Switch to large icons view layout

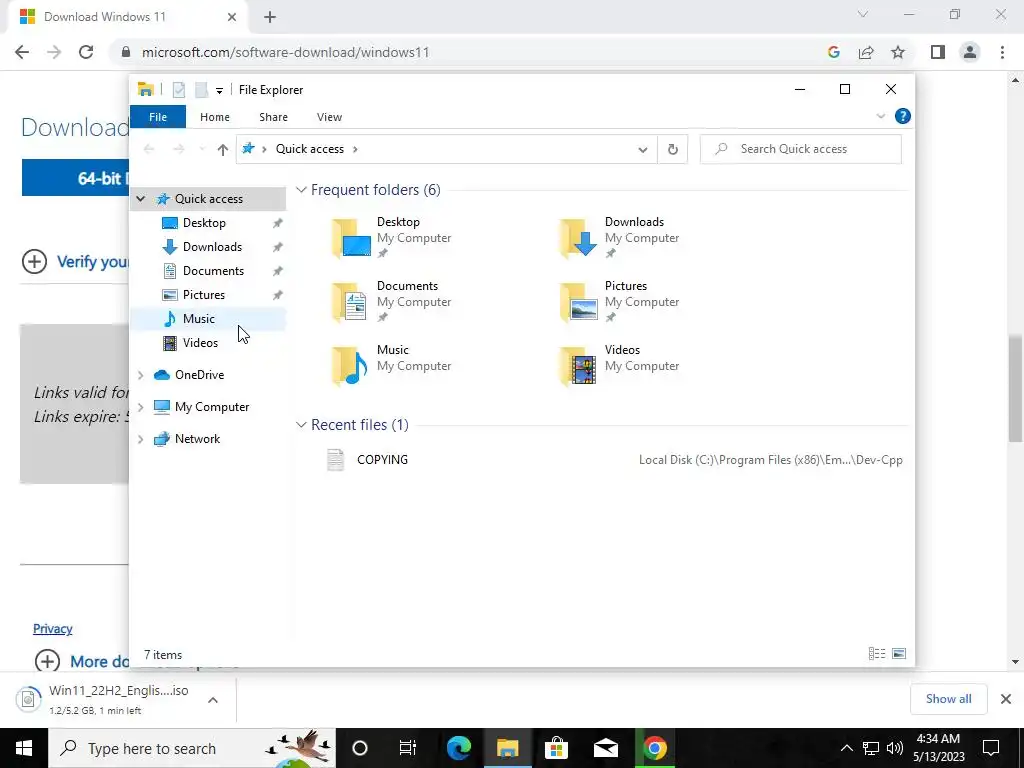pos(899,654)
